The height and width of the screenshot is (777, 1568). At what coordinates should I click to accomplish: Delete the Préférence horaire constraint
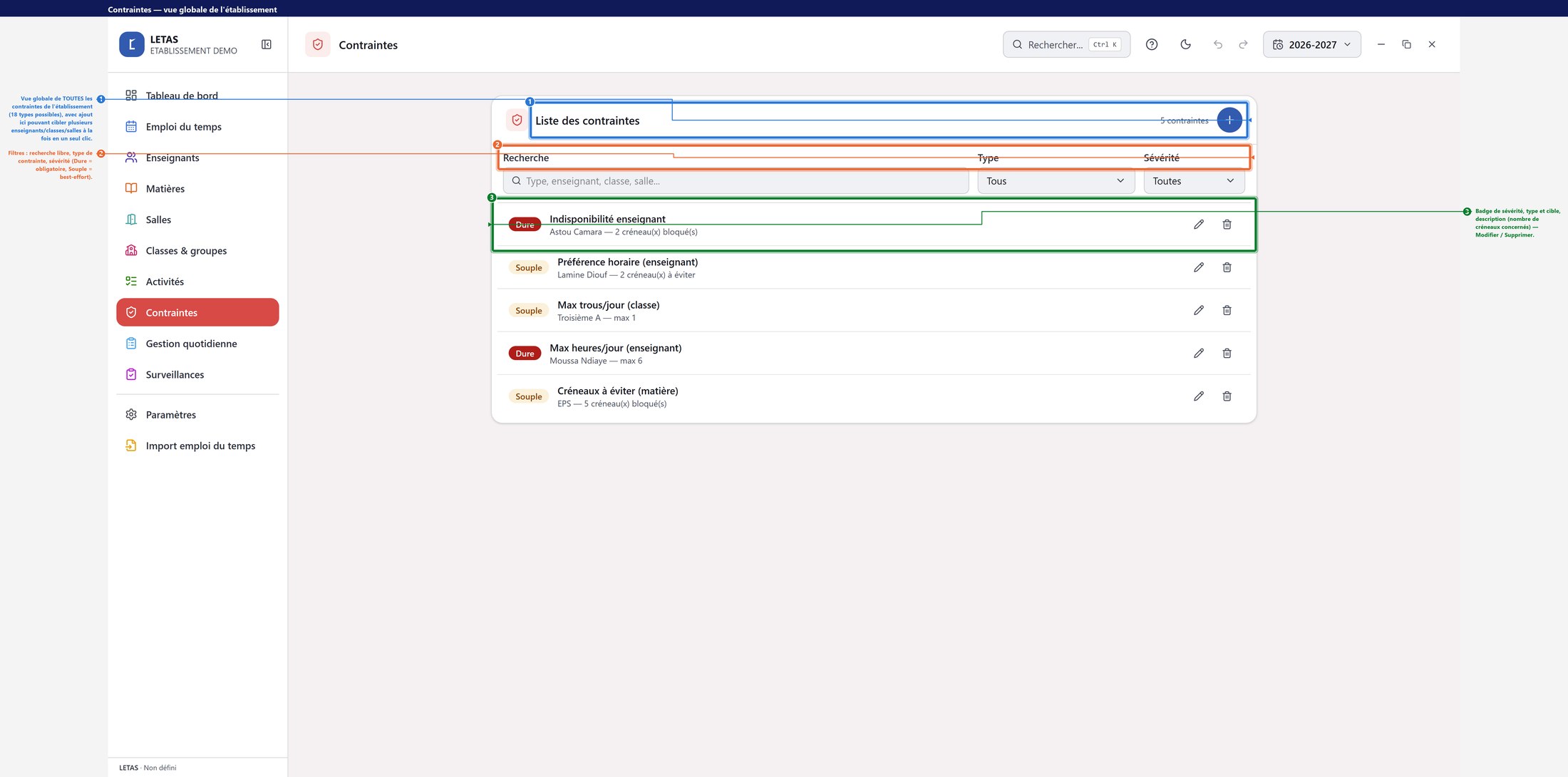(1227, 267)
